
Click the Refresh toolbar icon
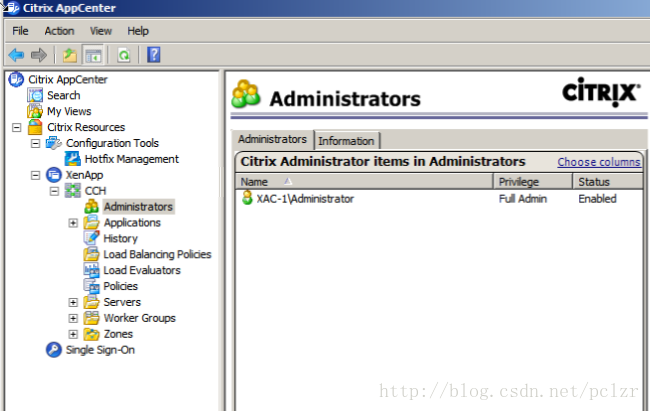coord(124,55)
